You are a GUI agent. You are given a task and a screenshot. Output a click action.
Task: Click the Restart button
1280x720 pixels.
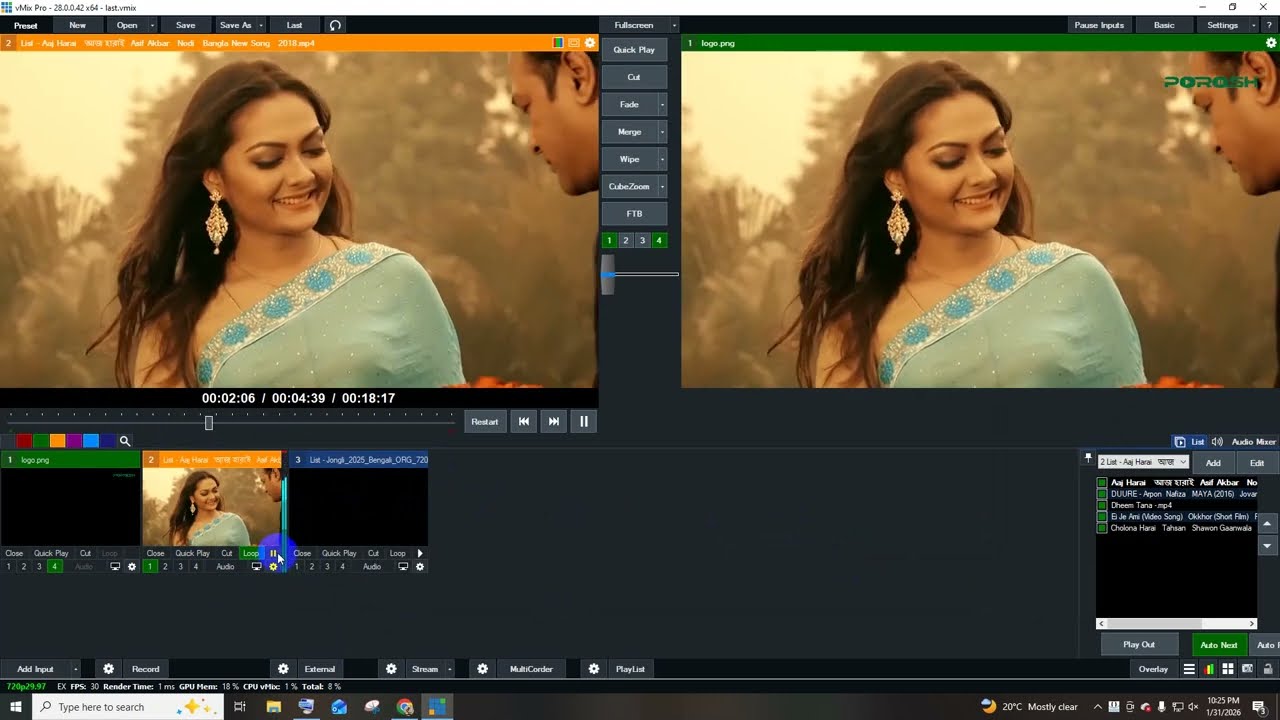coord(485,422)
